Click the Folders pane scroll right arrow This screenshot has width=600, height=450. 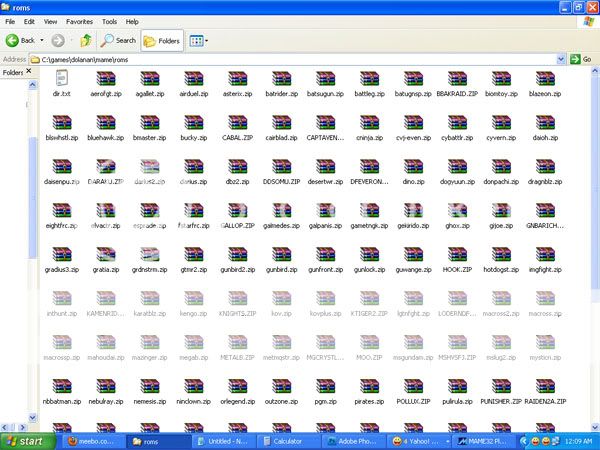[22, 427]
